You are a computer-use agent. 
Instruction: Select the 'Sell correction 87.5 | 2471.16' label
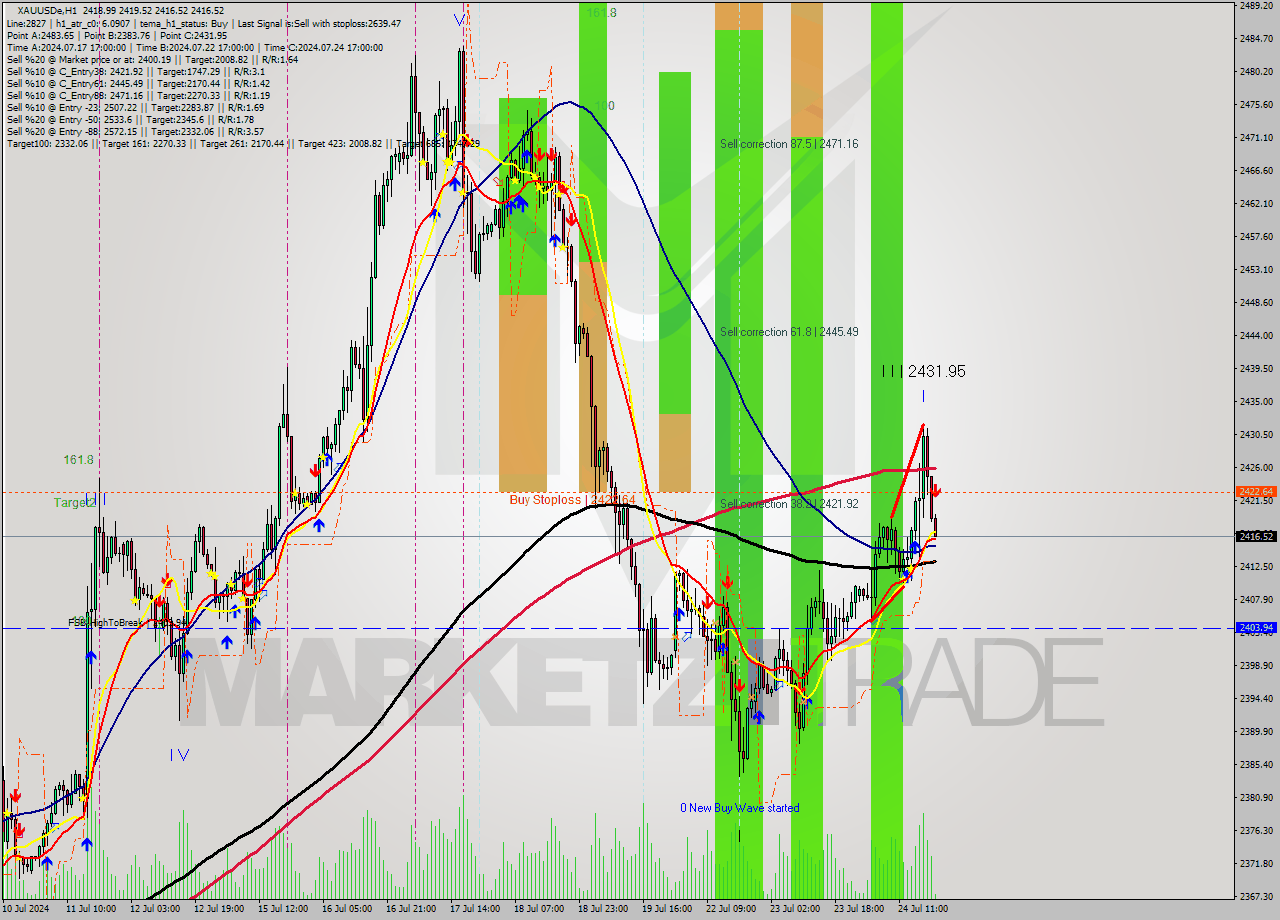coord(789,144)
